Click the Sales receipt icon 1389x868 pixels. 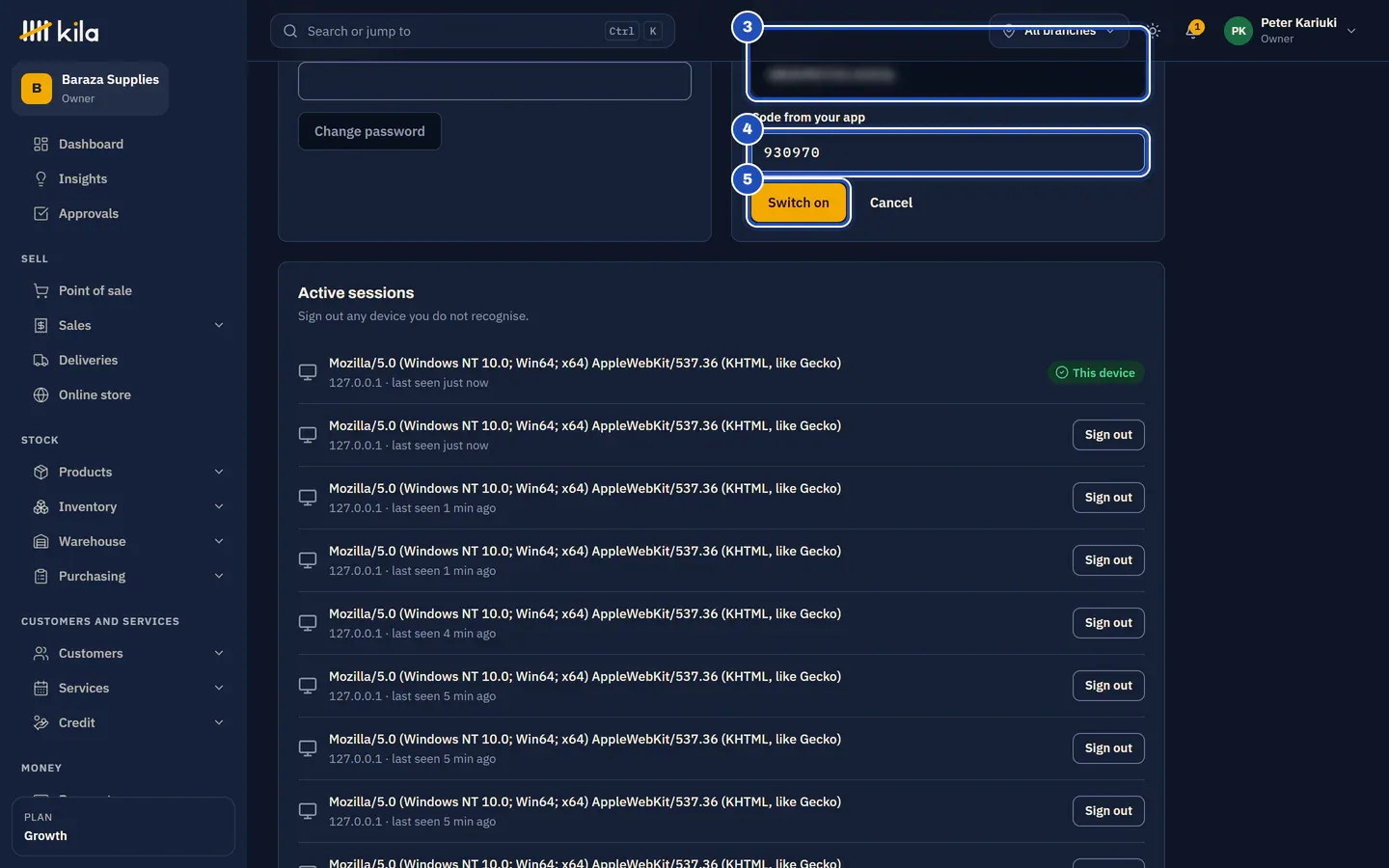41,325
